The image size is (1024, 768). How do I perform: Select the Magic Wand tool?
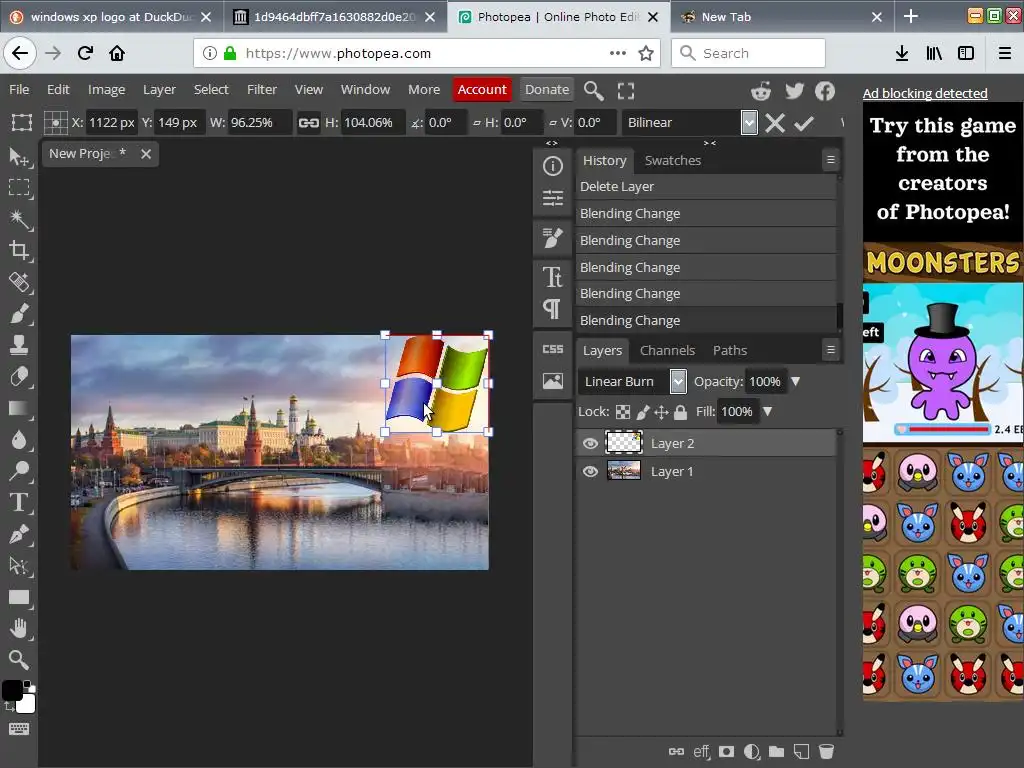19,219
